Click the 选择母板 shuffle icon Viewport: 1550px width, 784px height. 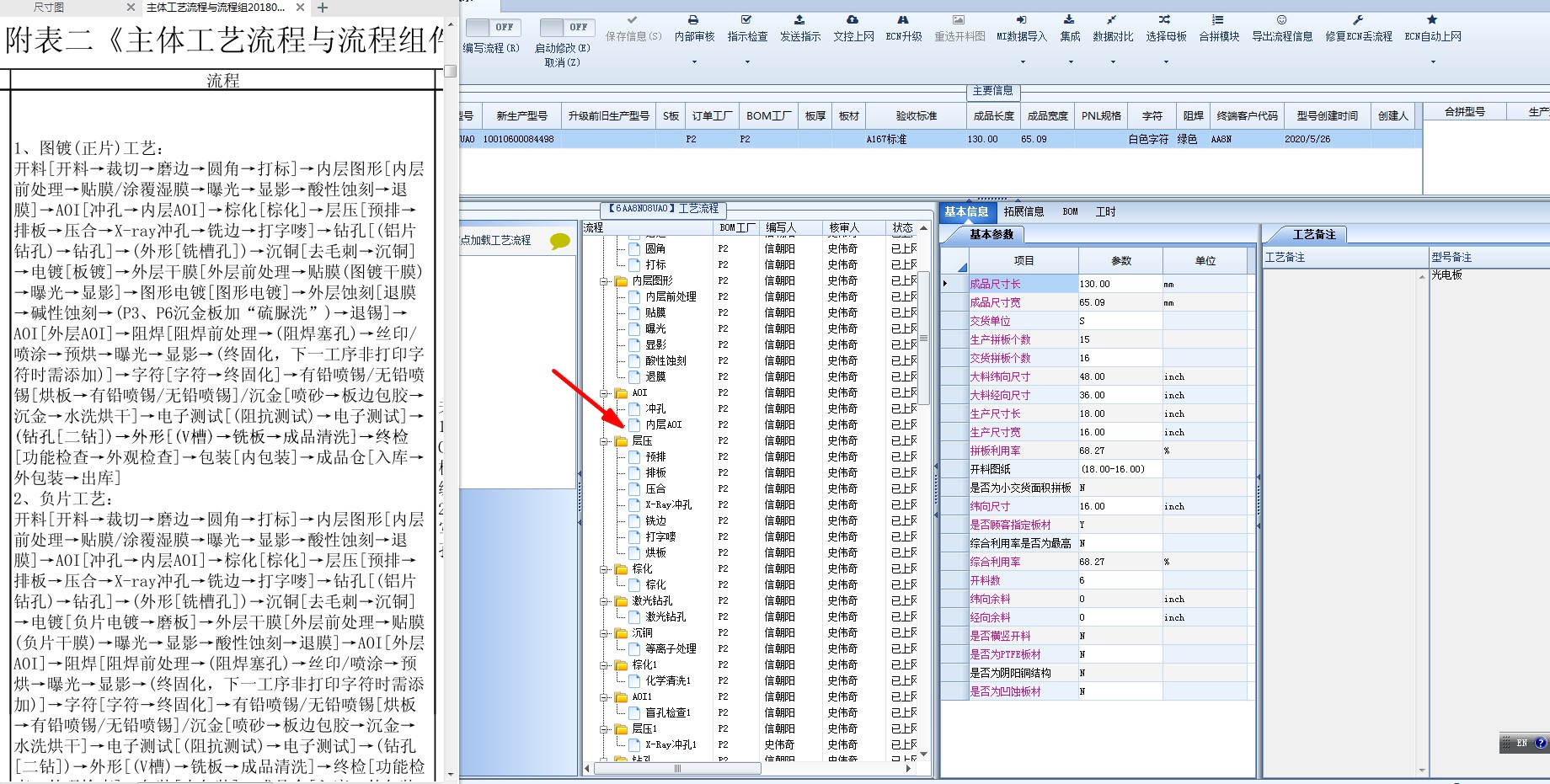1165,19
